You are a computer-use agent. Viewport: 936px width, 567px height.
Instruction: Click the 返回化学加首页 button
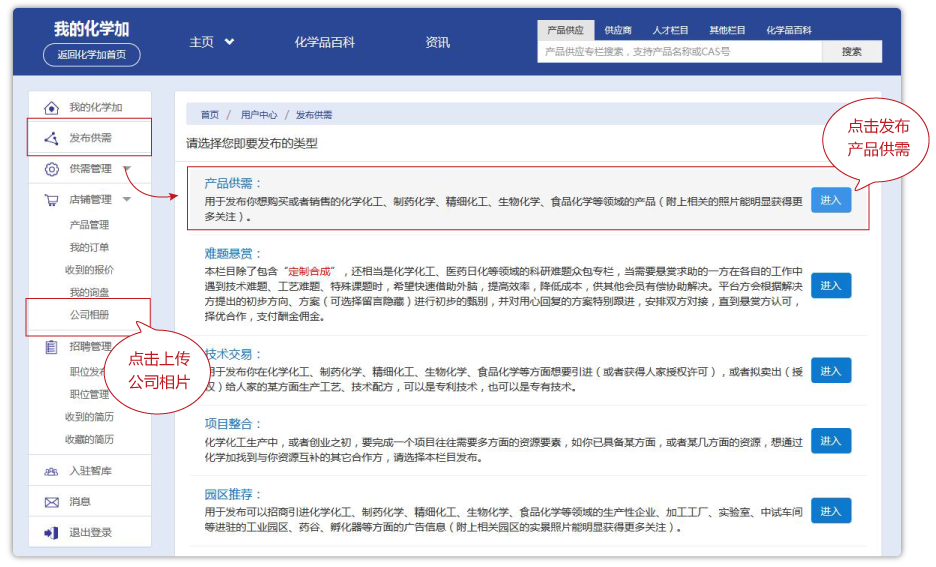tap(92, 55)
